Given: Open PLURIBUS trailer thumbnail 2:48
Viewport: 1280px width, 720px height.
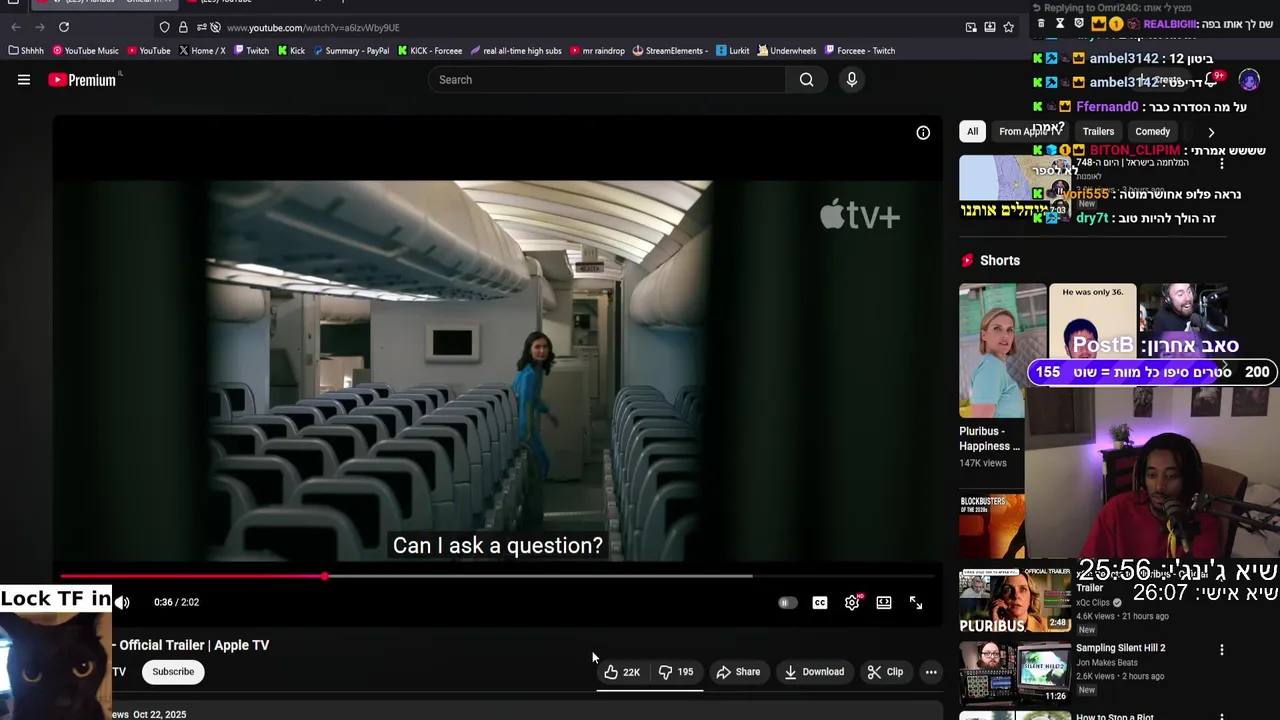Looking at the screenshot, I should 1014,602.
